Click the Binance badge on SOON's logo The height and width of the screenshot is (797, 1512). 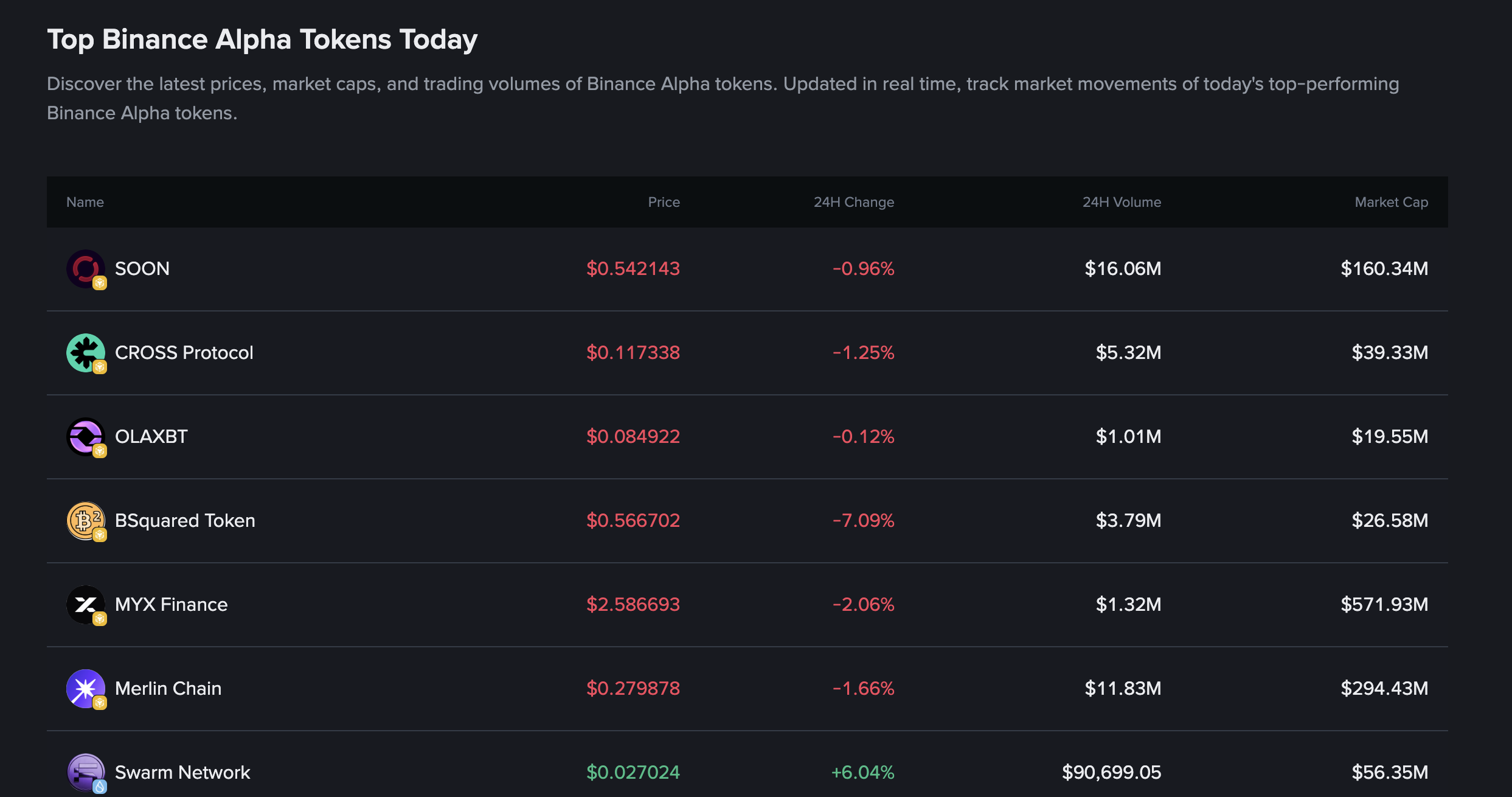pyautogui.click(x=100, y=283)
